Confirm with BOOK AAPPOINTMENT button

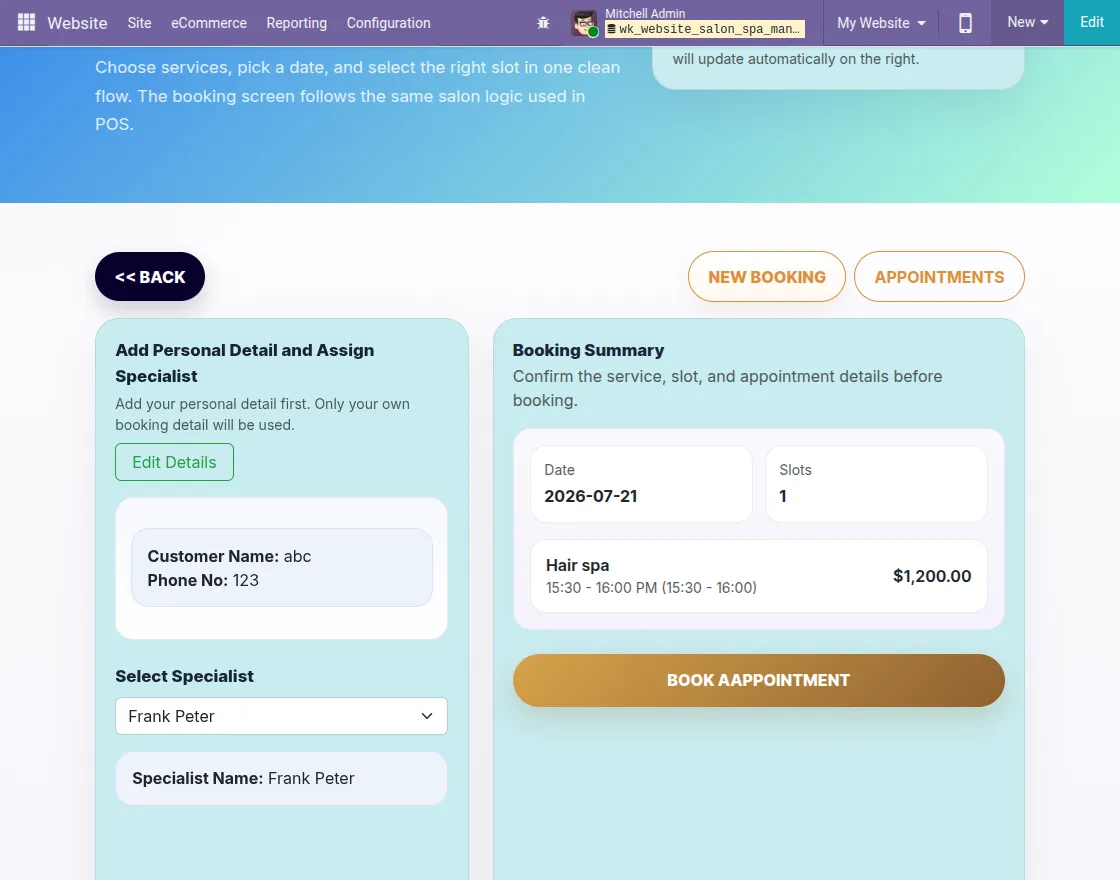759,680
